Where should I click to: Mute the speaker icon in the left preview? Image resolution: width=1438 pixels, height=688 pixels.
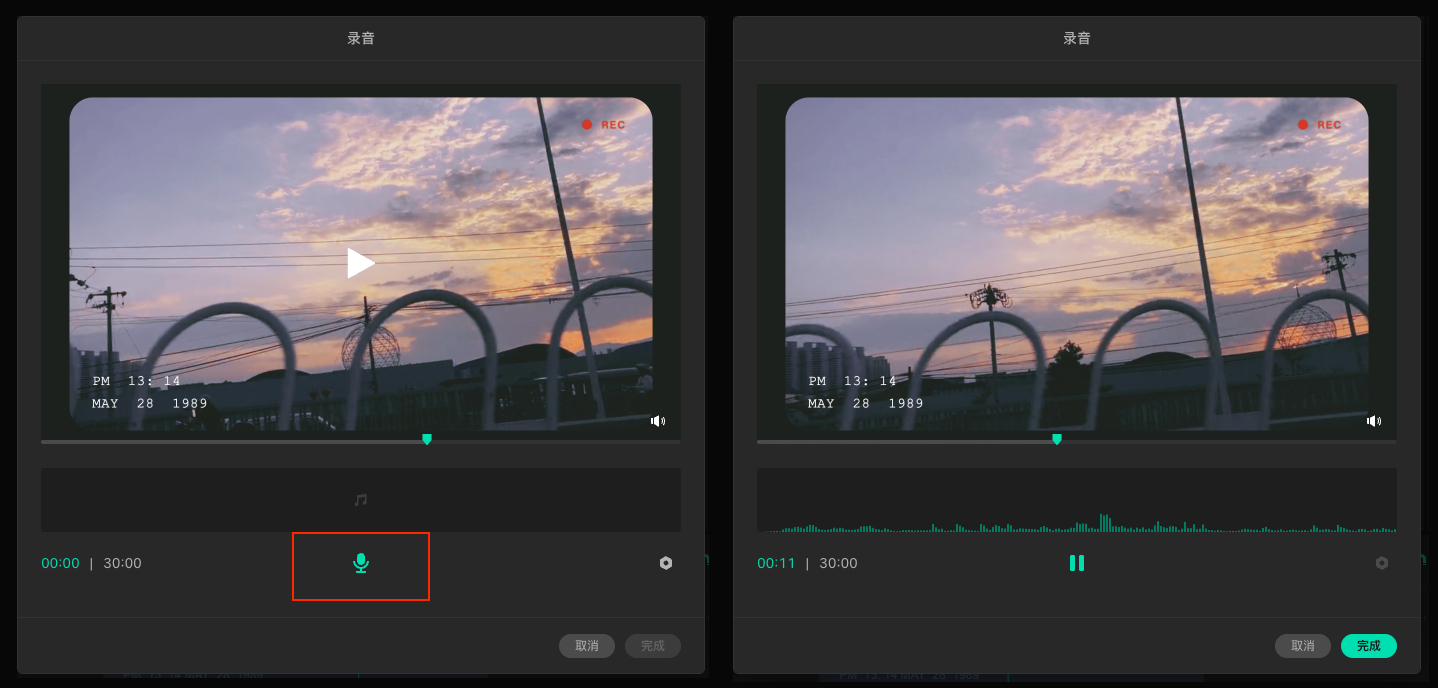coord(658,421)
